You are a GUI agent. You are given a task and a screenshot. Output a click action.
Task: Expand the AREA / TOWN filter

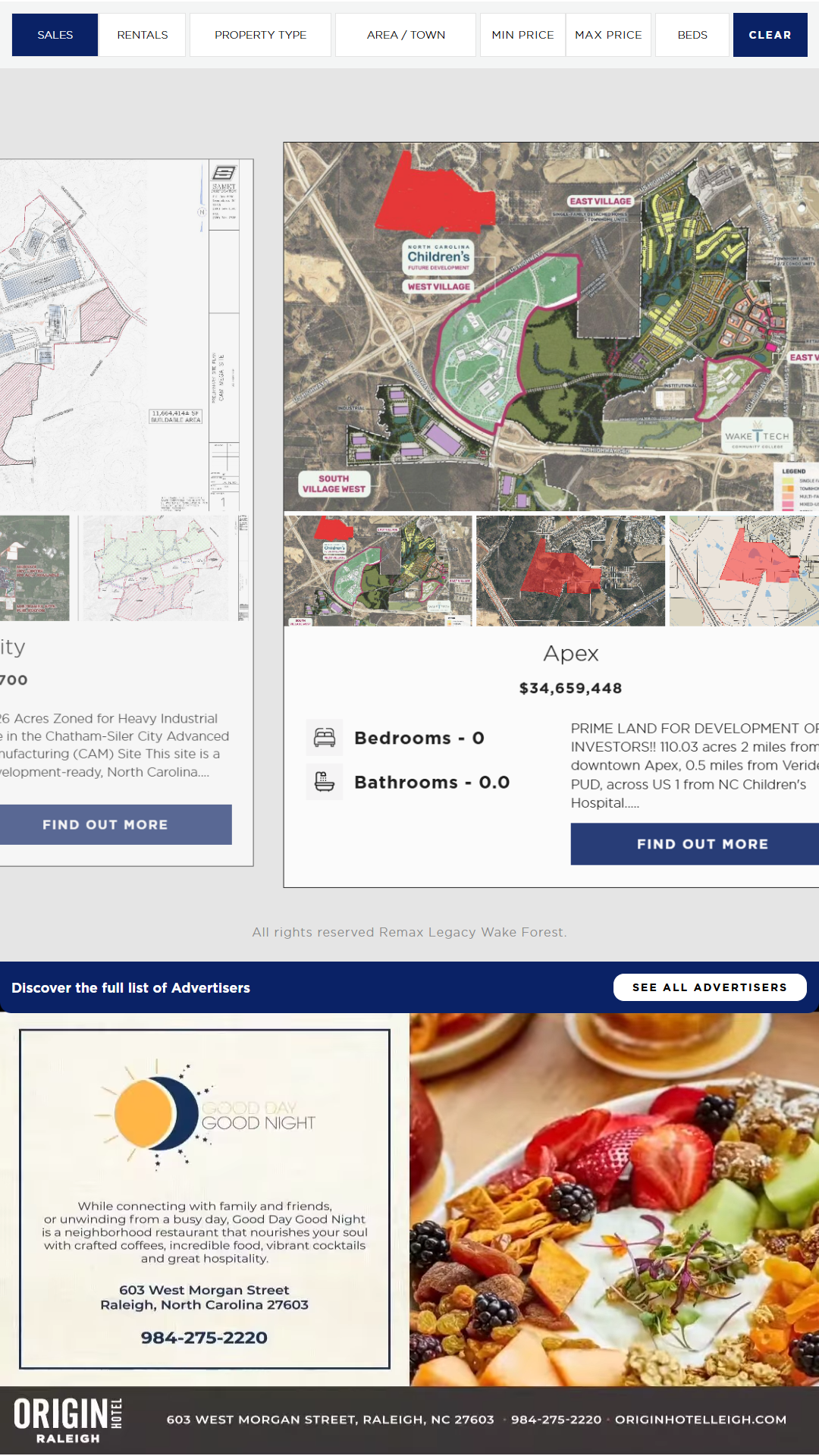[x=406, y=35]
